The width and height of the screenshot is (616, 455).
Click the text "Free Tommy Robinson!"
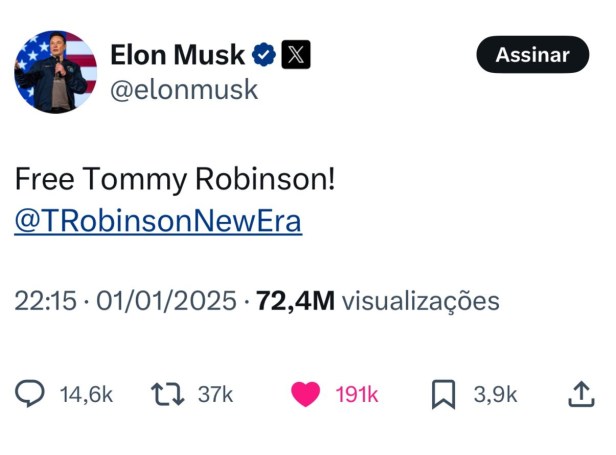(x=175, y=180)
